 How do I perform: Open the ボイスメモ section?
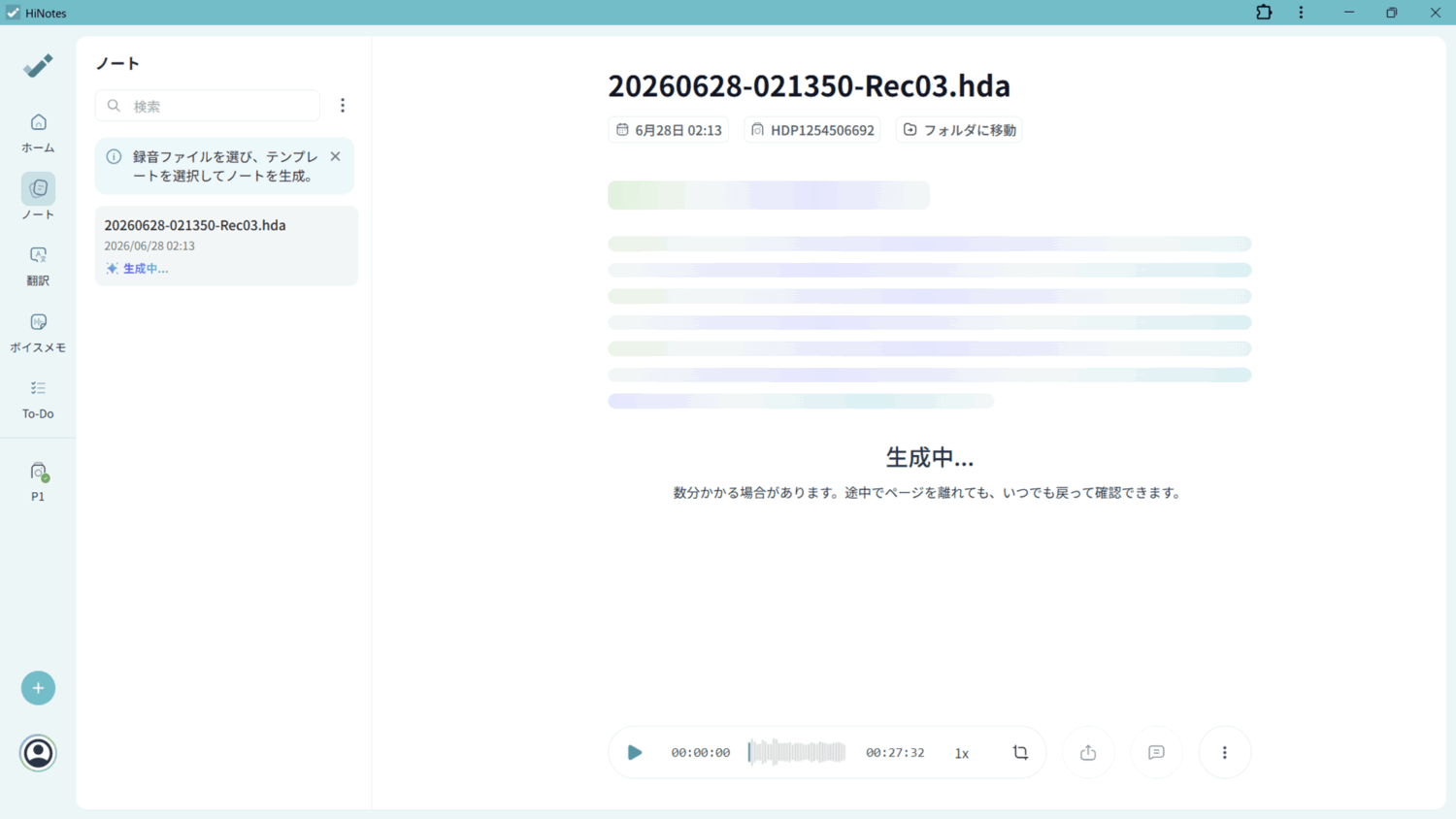coord(38,332)
